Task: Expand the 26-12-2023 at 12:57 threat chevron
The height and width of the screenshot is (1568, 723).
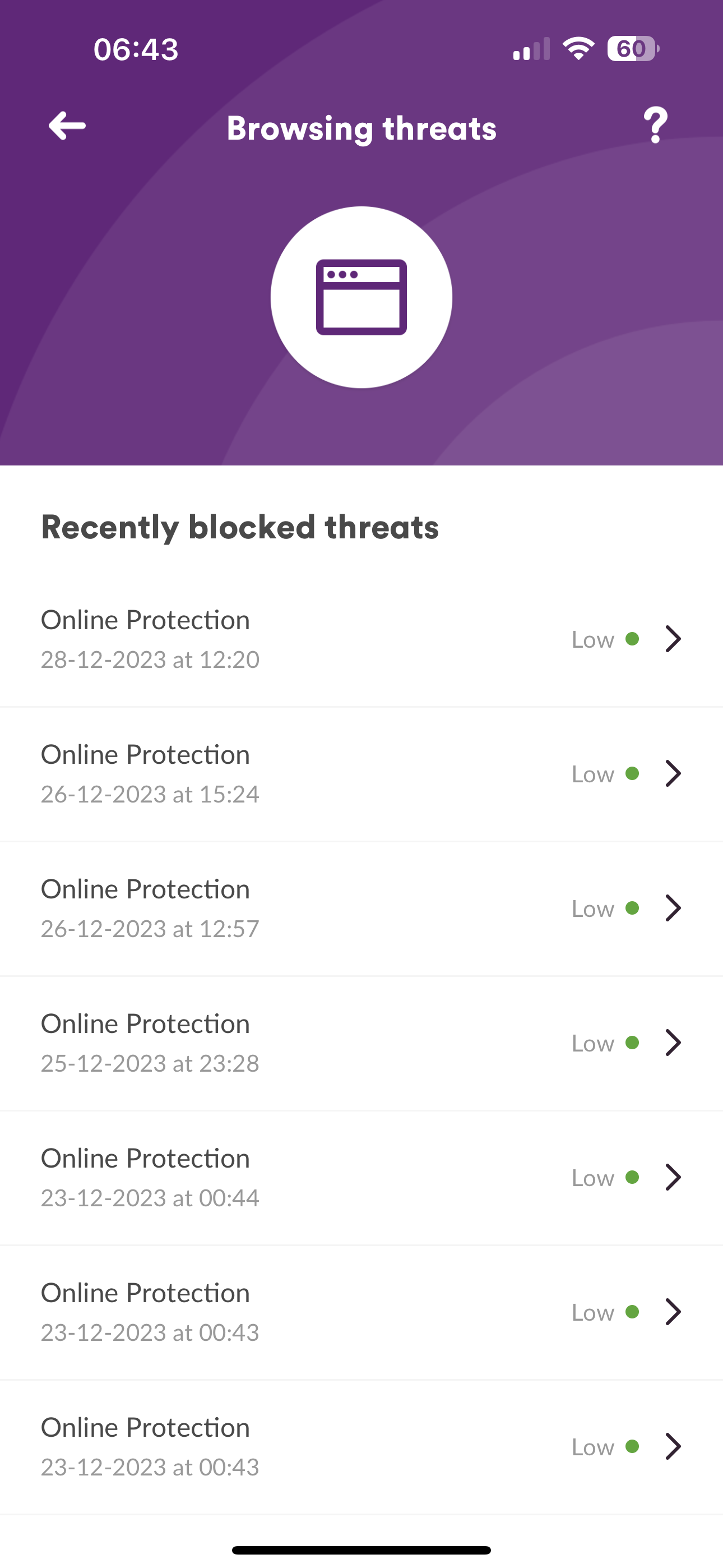Action: pyautogui.click(x=673, y=908)
